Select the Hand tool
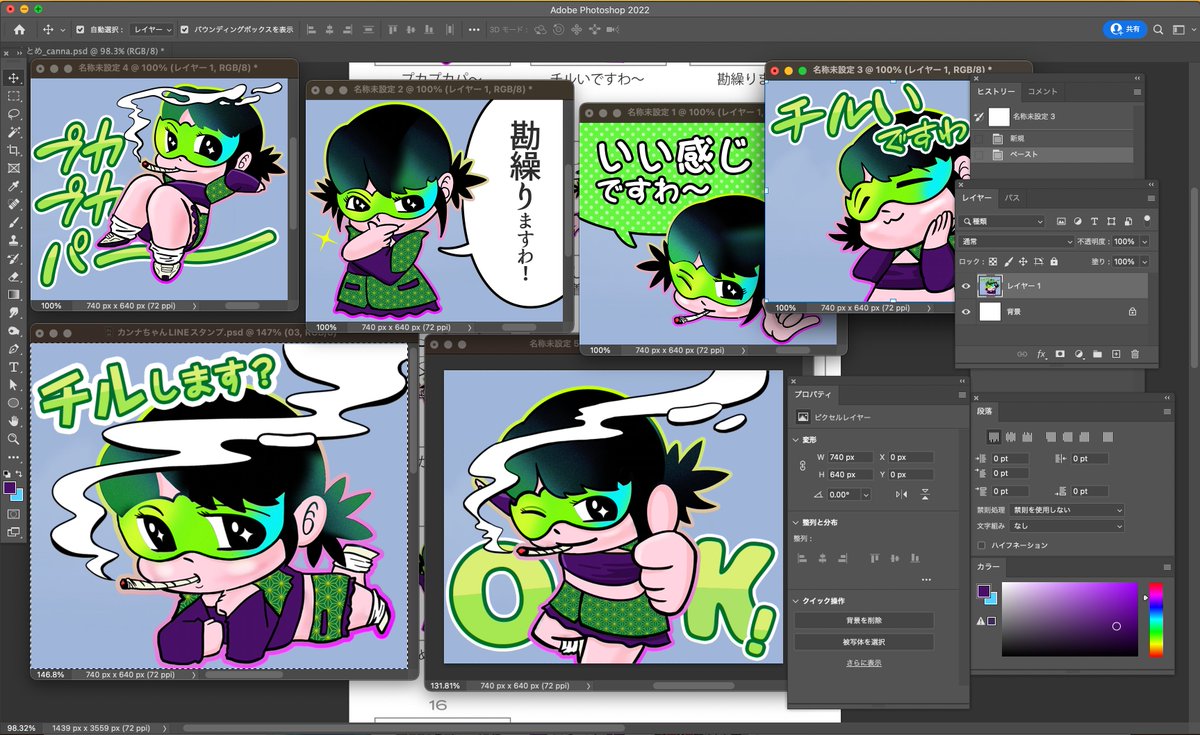Screen dimensions: 1200x735 [14, 421]
